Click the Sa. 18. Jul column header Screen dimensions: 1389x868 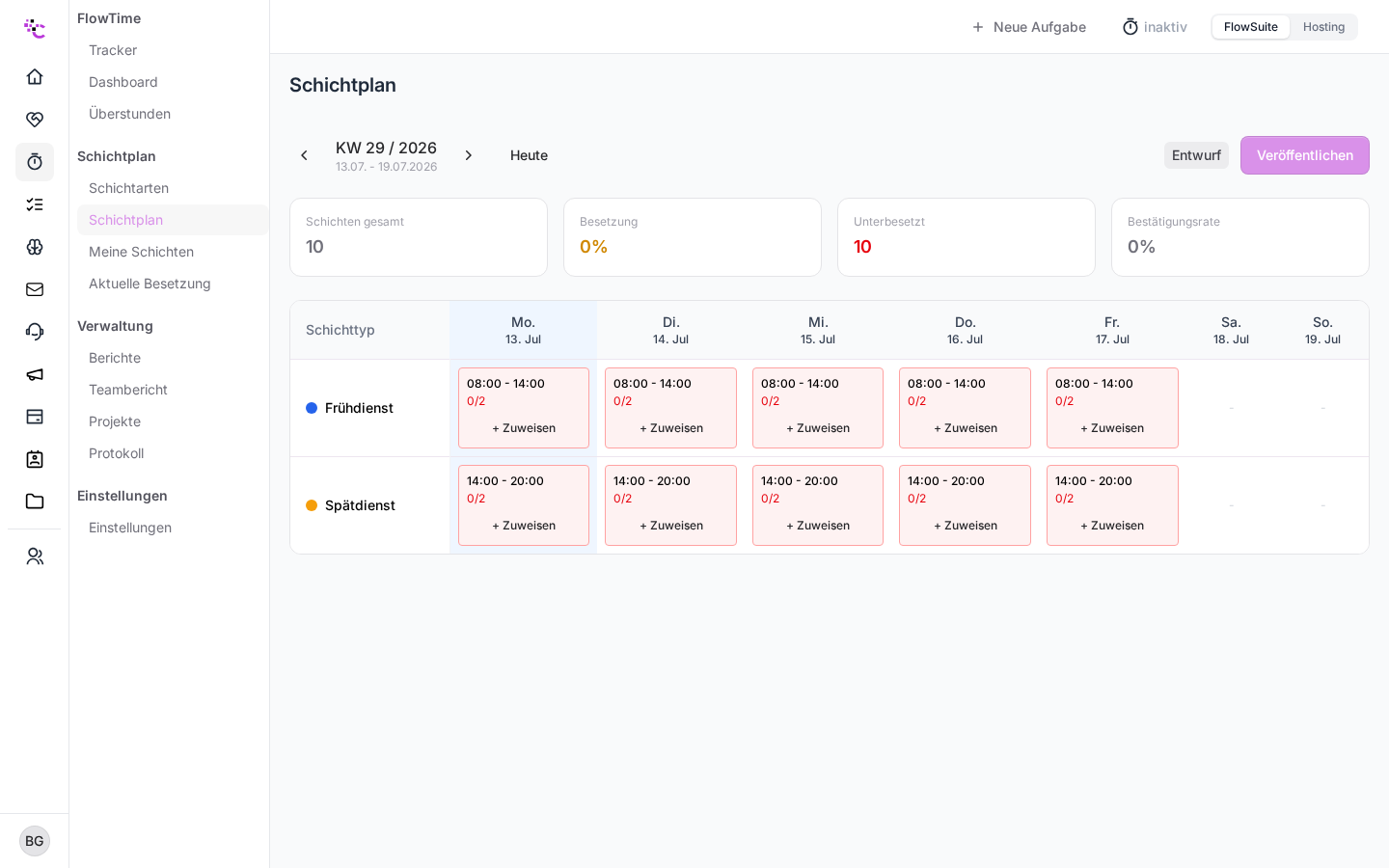point(1231,330)
